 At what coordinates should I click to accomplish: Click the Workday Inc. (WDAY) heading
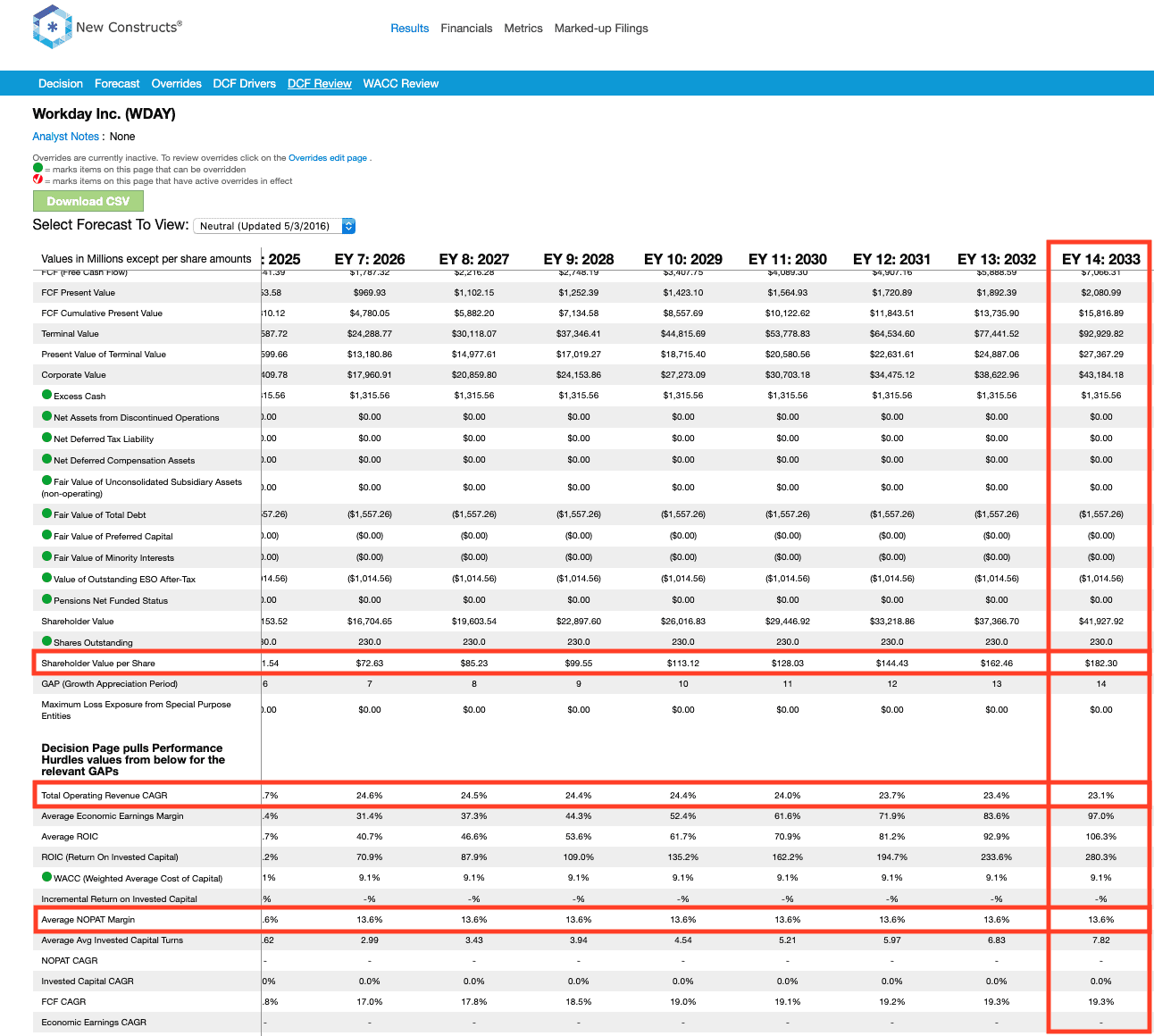104,114
